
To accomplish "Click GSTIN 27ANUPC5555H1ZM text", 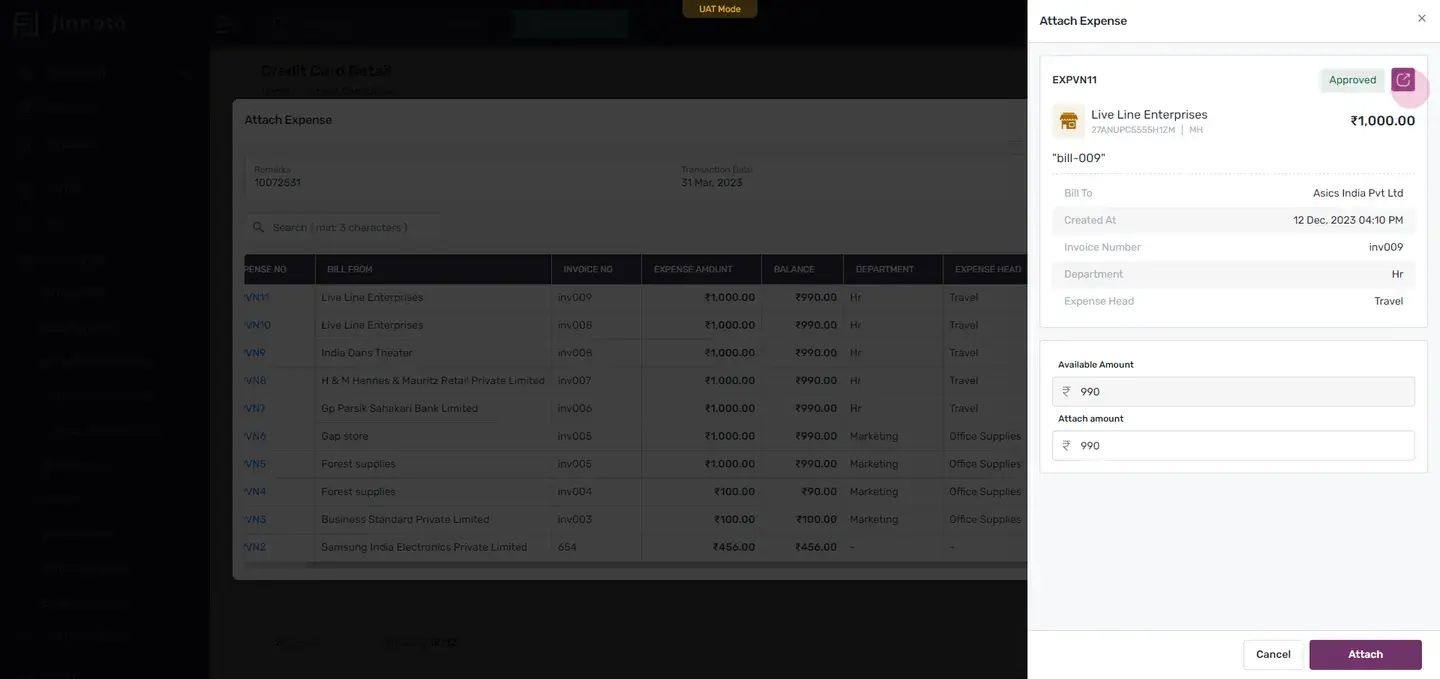I will pos(1133,131).
